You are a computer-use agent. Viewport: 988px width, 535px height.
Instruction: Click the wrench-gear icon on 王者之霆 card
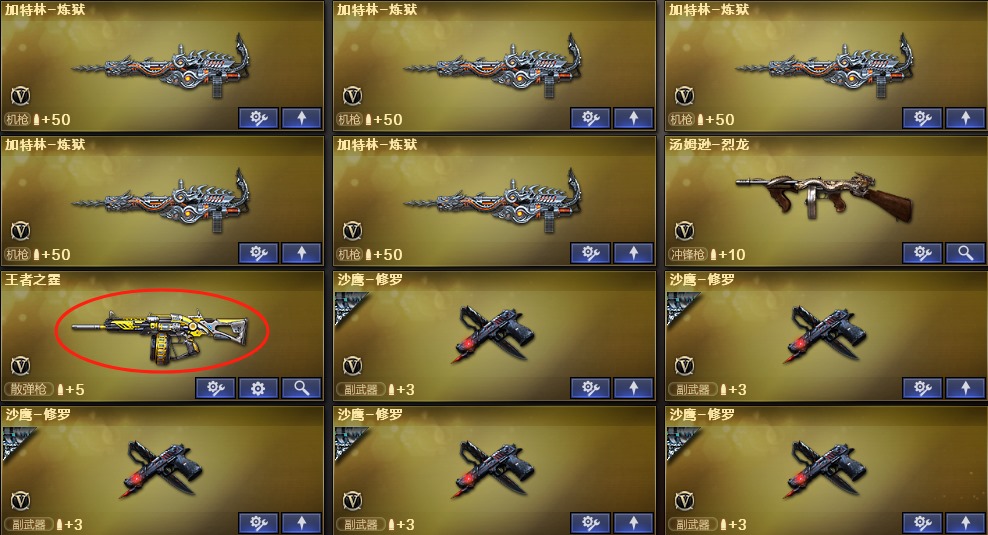tap(215, 388)
